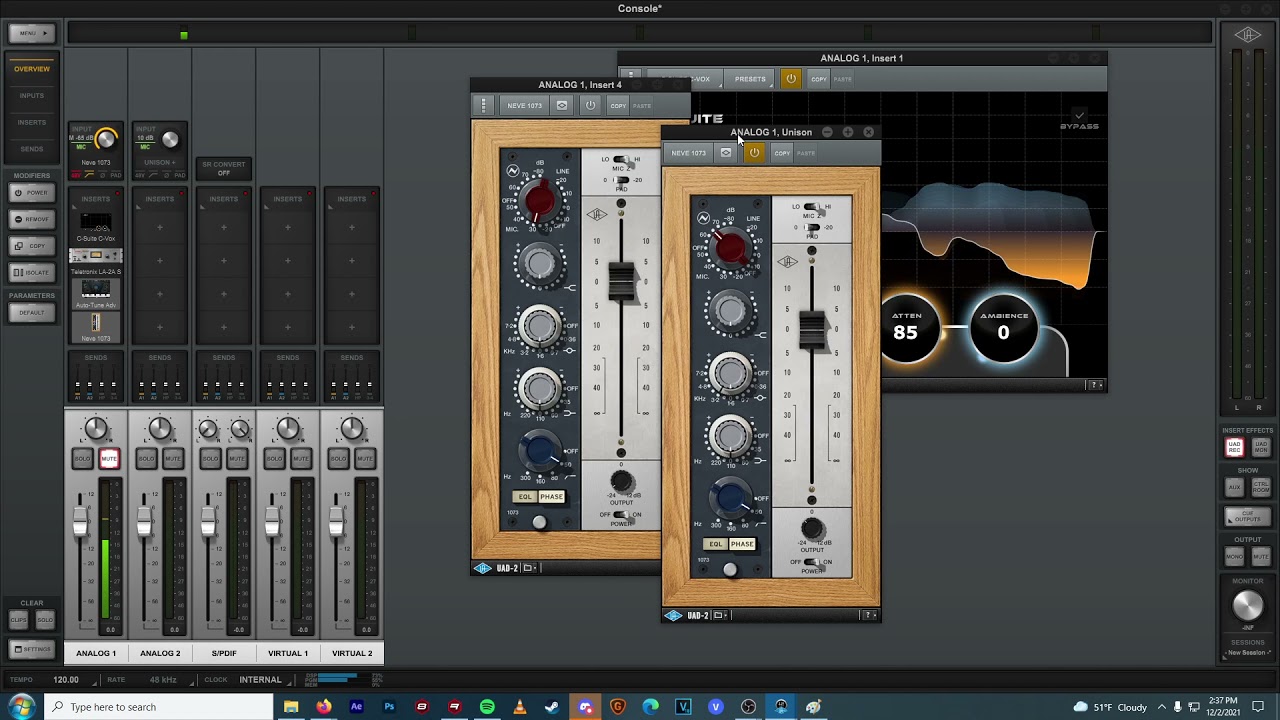This screenshot has width=1280, height=720.
Task: Toggle 48V on Analog 2 input
Action: 140,175
